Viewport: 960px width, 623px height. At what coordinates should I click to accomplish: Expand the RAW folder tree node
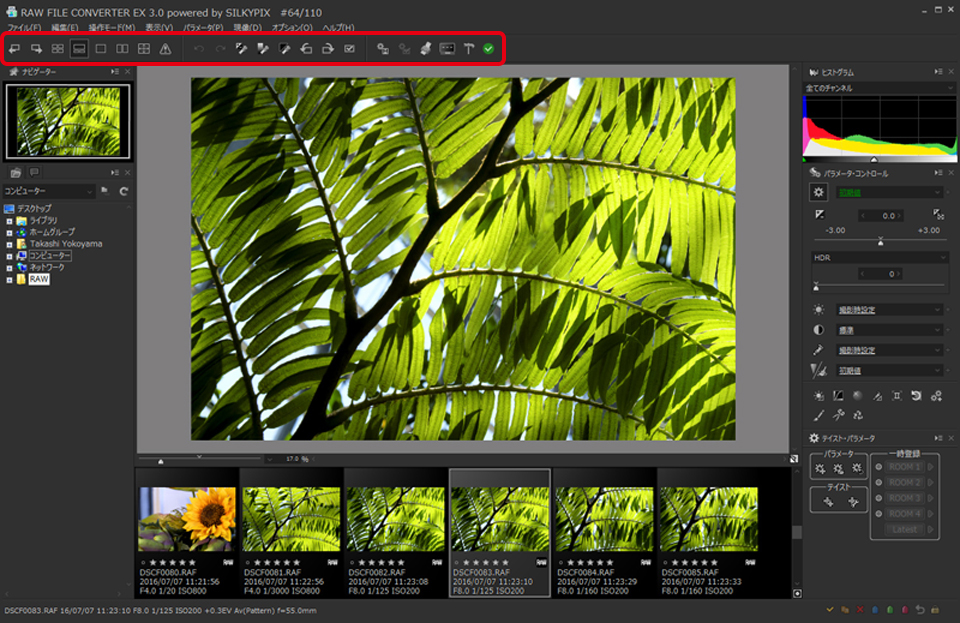pos(9,280)
